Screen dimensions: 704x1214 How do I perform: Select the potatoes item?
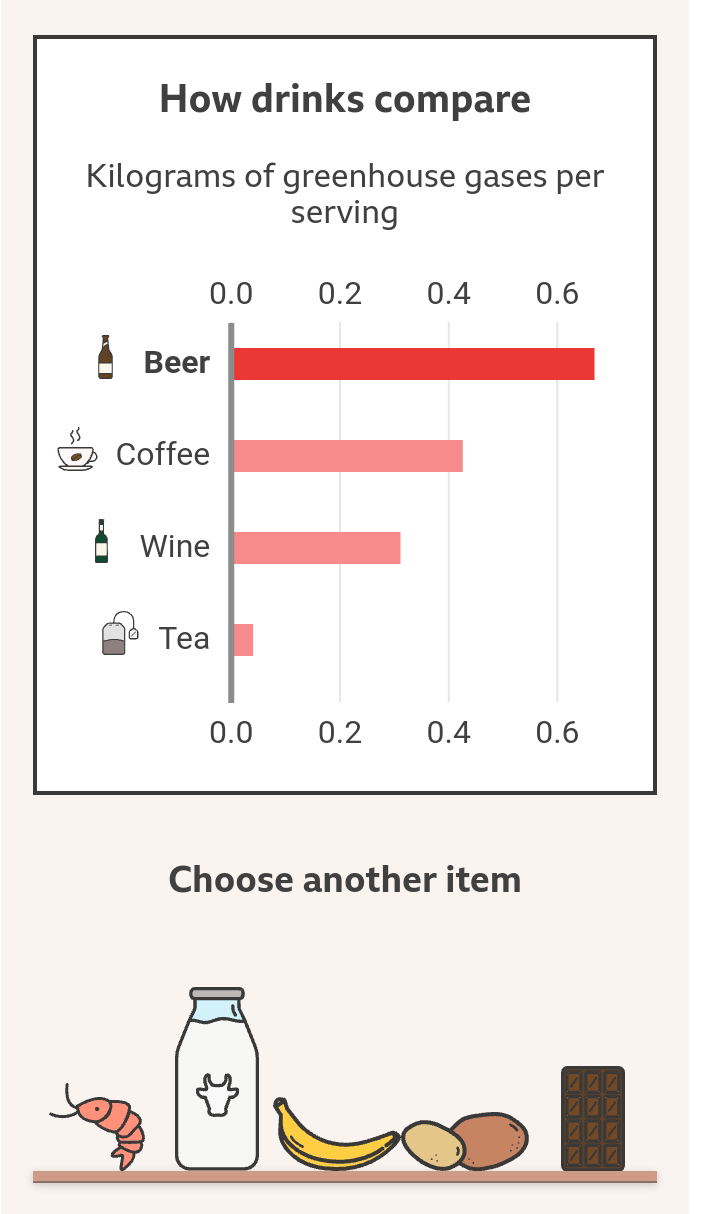point(466,1141)
